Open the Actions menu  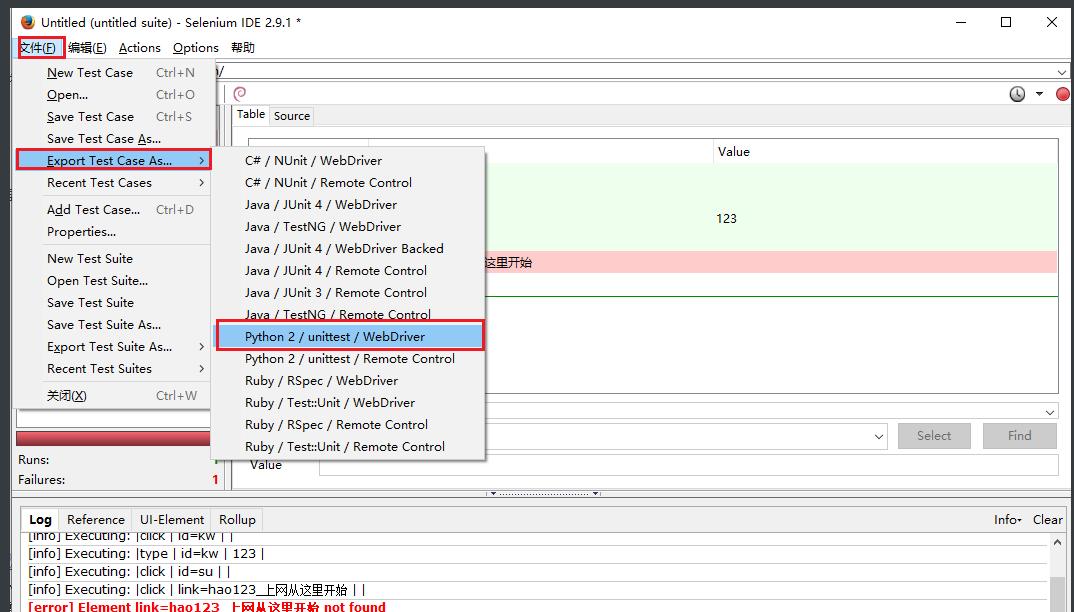(x=140, y=47)
